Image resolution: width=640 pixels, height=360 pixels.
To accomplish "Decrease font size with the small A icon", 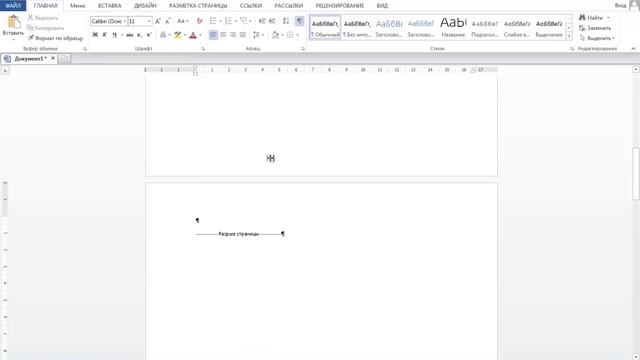I will [168, 21].
